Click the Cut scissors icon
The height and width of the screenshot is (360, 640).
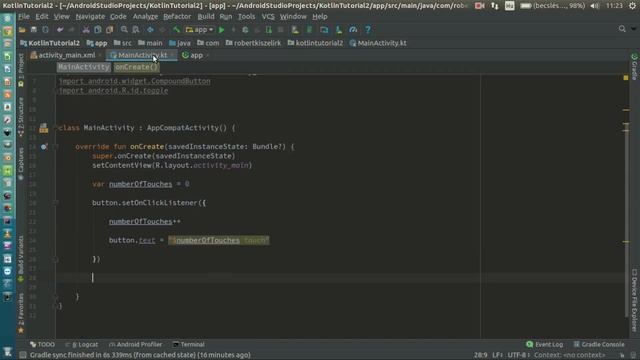pyautogui.click(x=86, y=30)
